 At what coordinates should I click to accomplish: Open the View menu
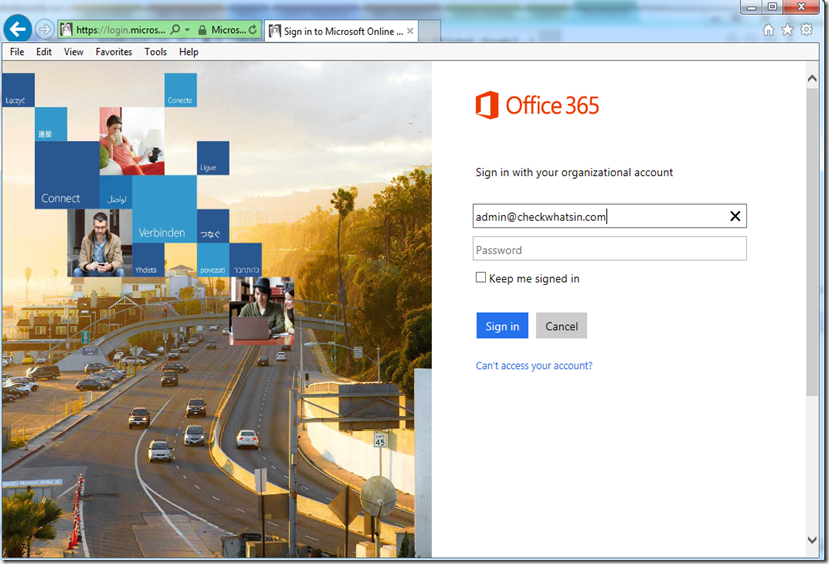73,52
